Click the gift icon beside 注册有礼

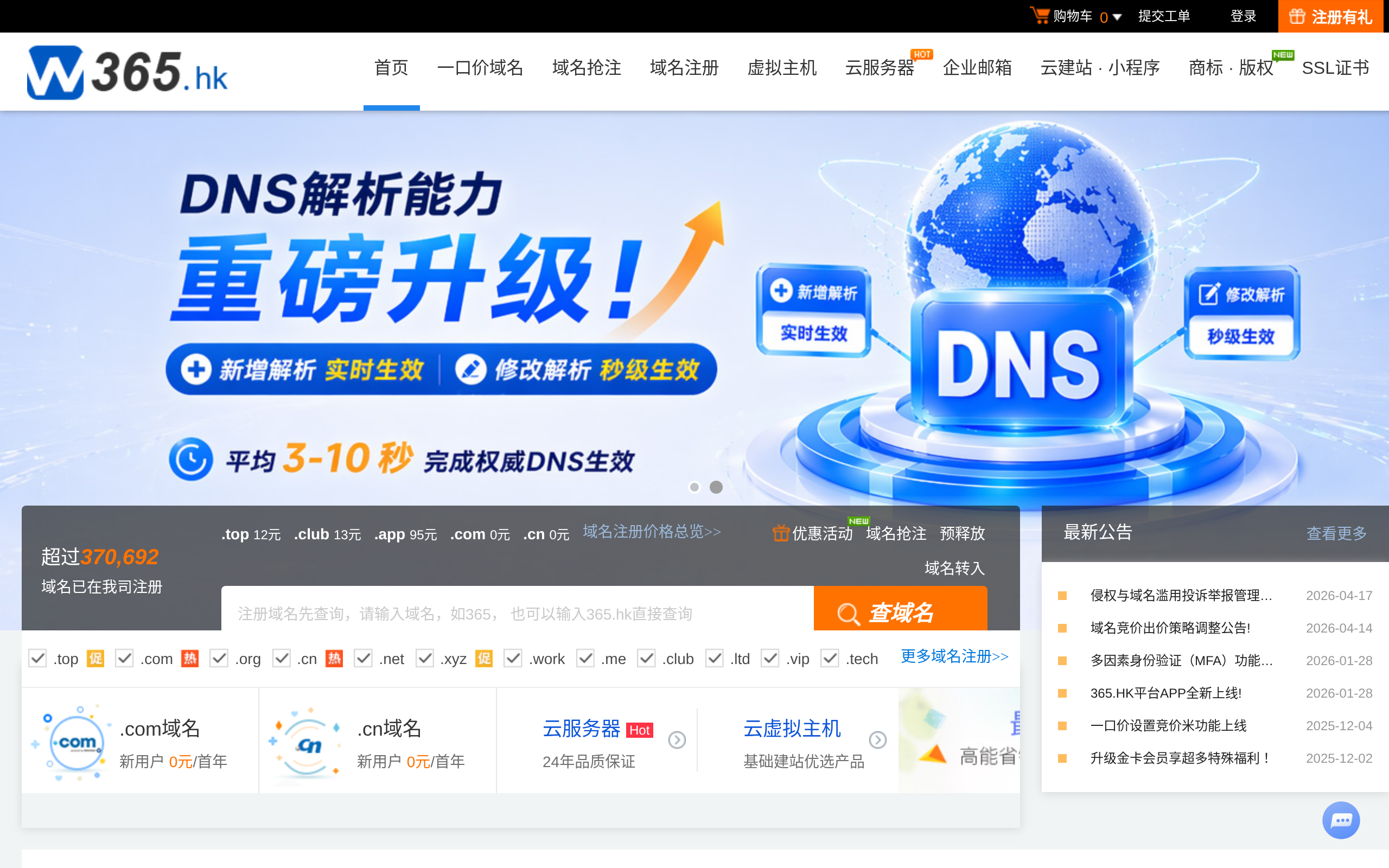click(x=1297, y=17)
